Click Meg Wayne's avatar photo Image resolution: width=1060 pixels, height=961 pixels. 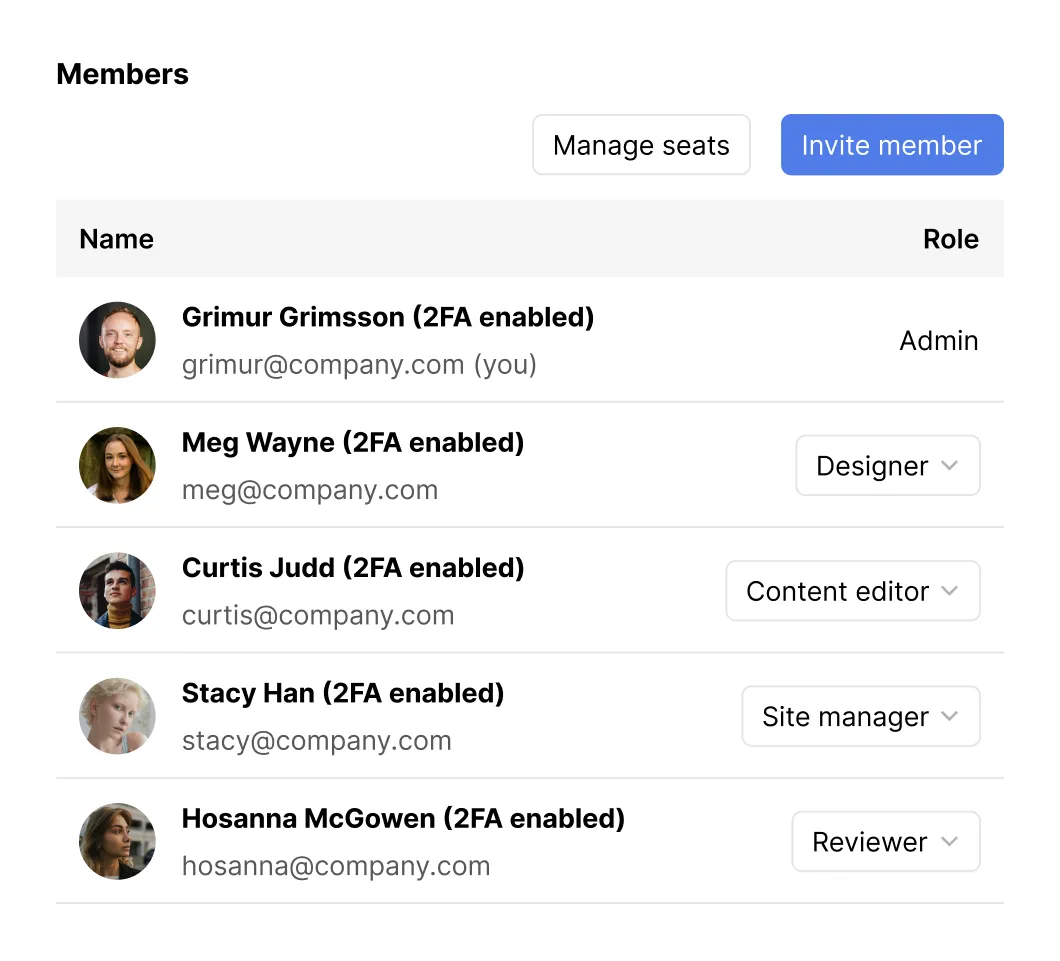tap(117, 465)
